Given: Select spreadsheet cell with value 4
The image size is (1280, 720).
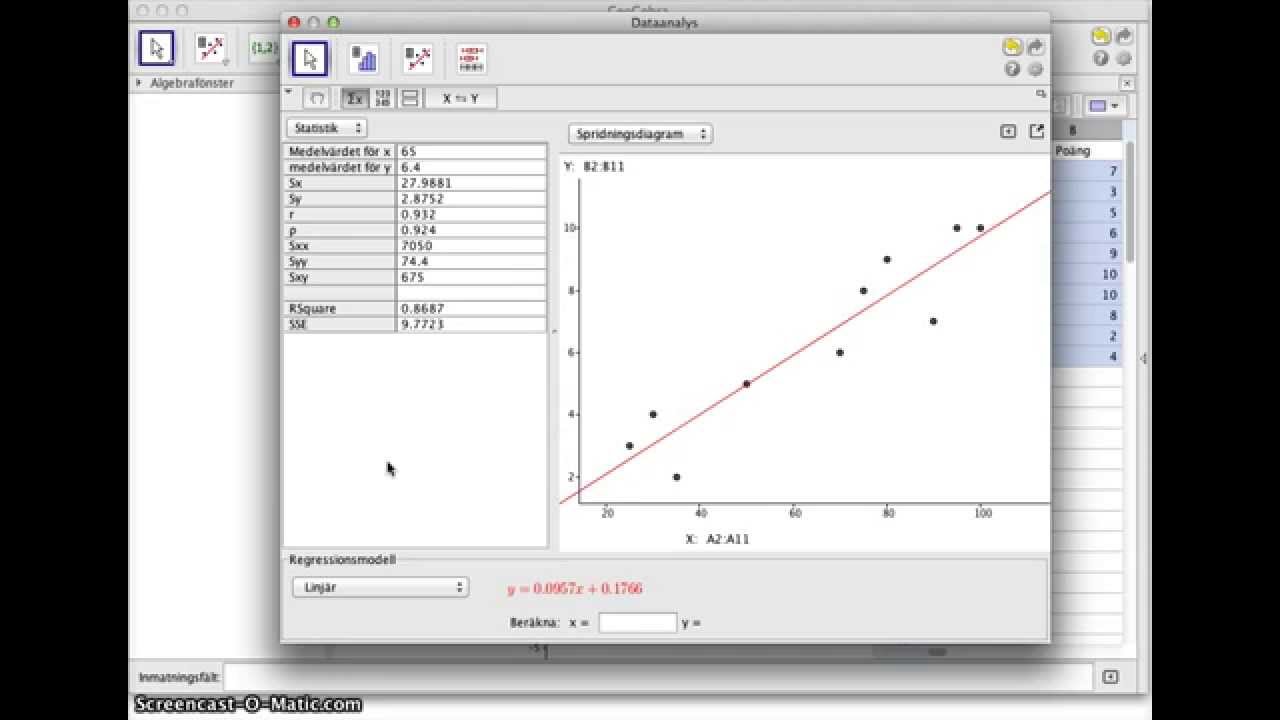Looking at the screenshot, I should [x=1087, y=357].
